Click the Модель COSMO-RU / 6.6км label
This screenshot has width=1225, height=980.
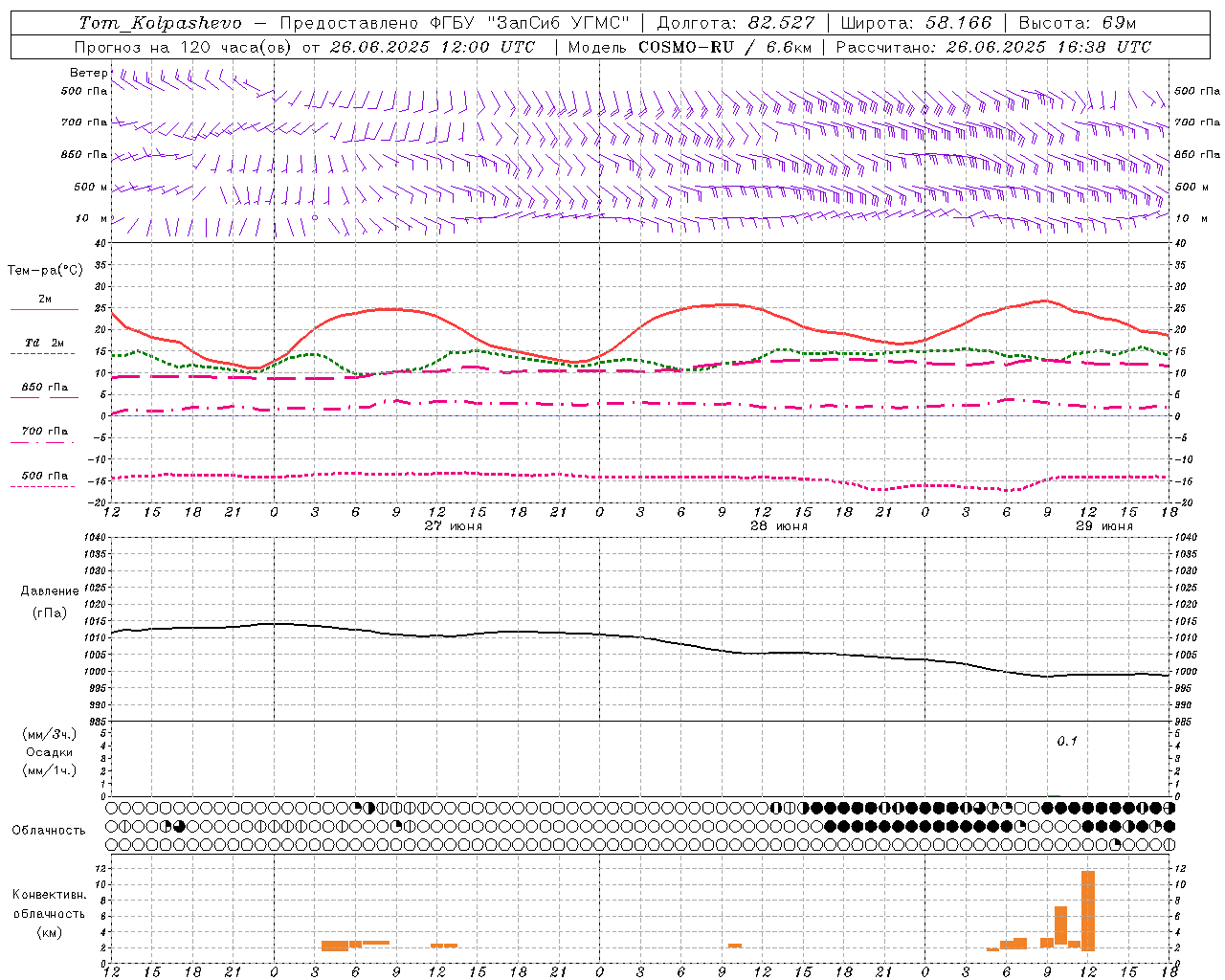[690, 47]
